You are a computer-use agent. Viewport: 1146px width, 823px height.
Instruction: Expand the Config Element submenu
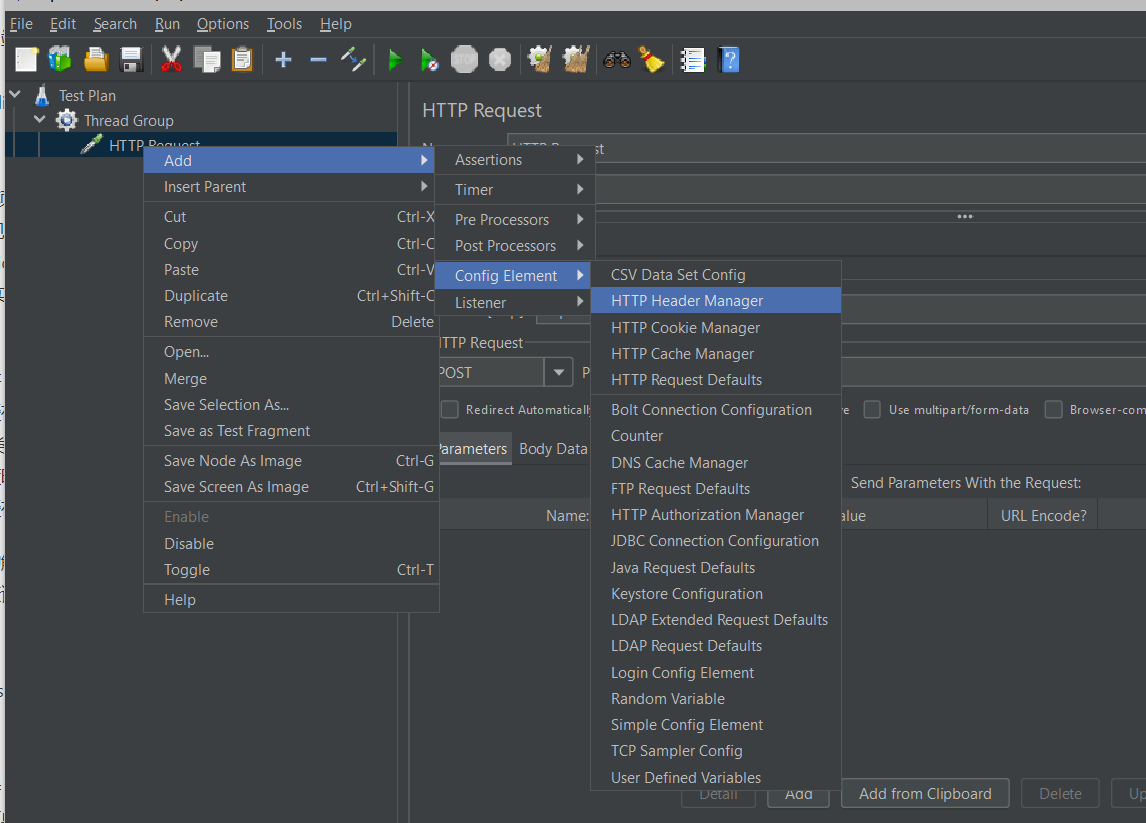[x=512, y=276]
